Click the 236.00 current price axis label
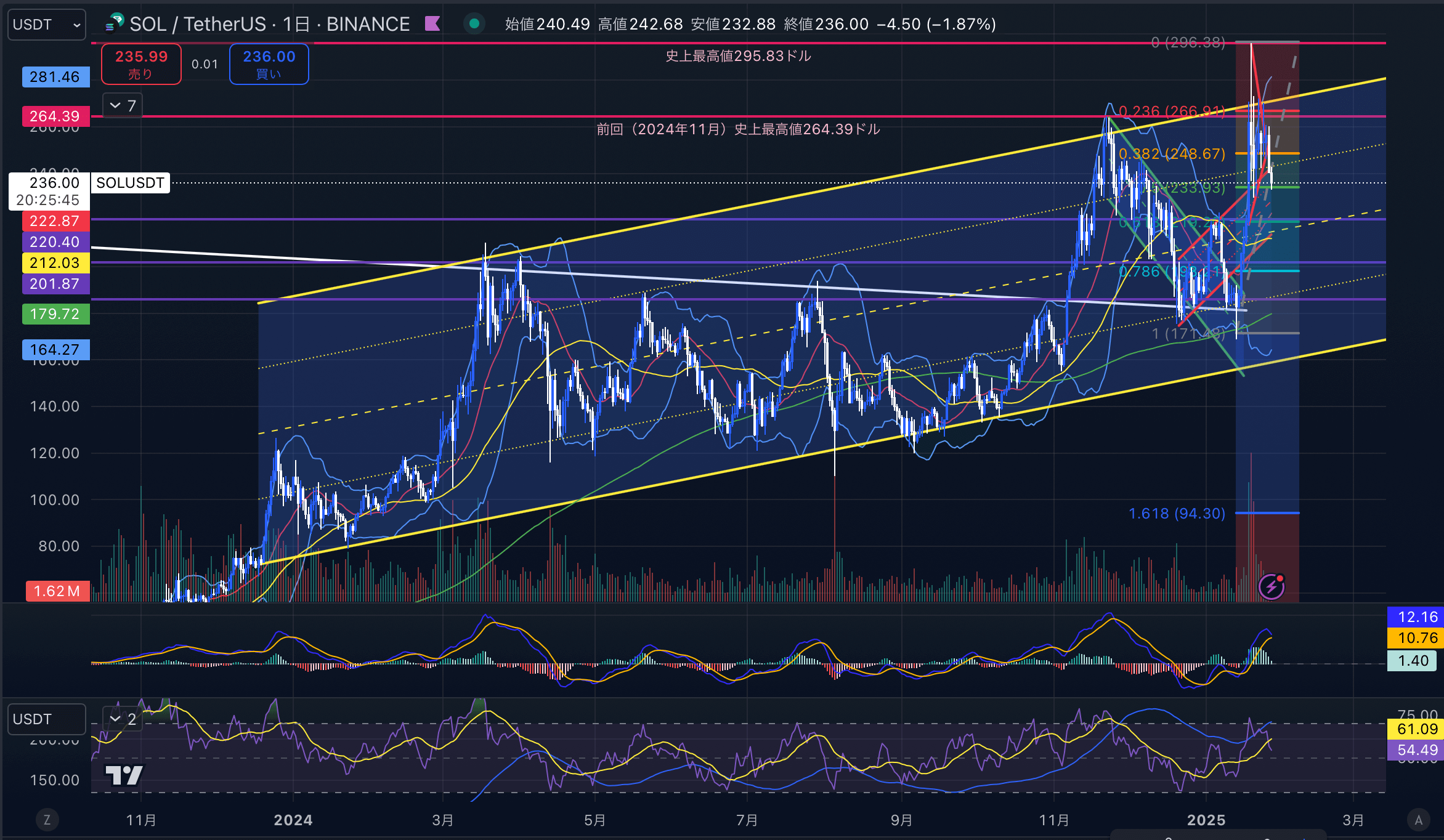This screenshot has height=840, width=1444. [50, 192]
